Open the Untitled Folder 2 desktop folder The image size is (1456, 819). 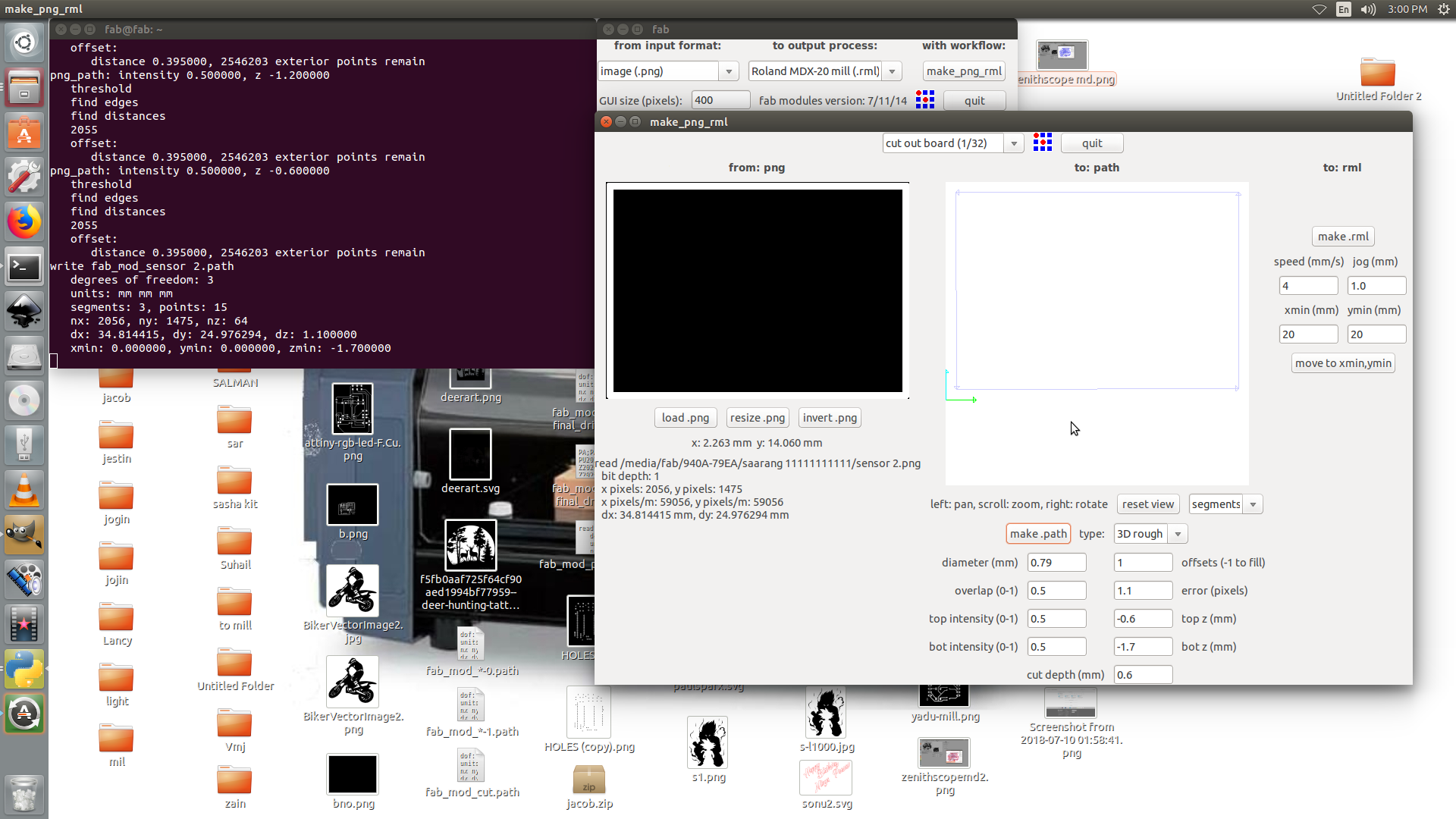[1378, 79]
